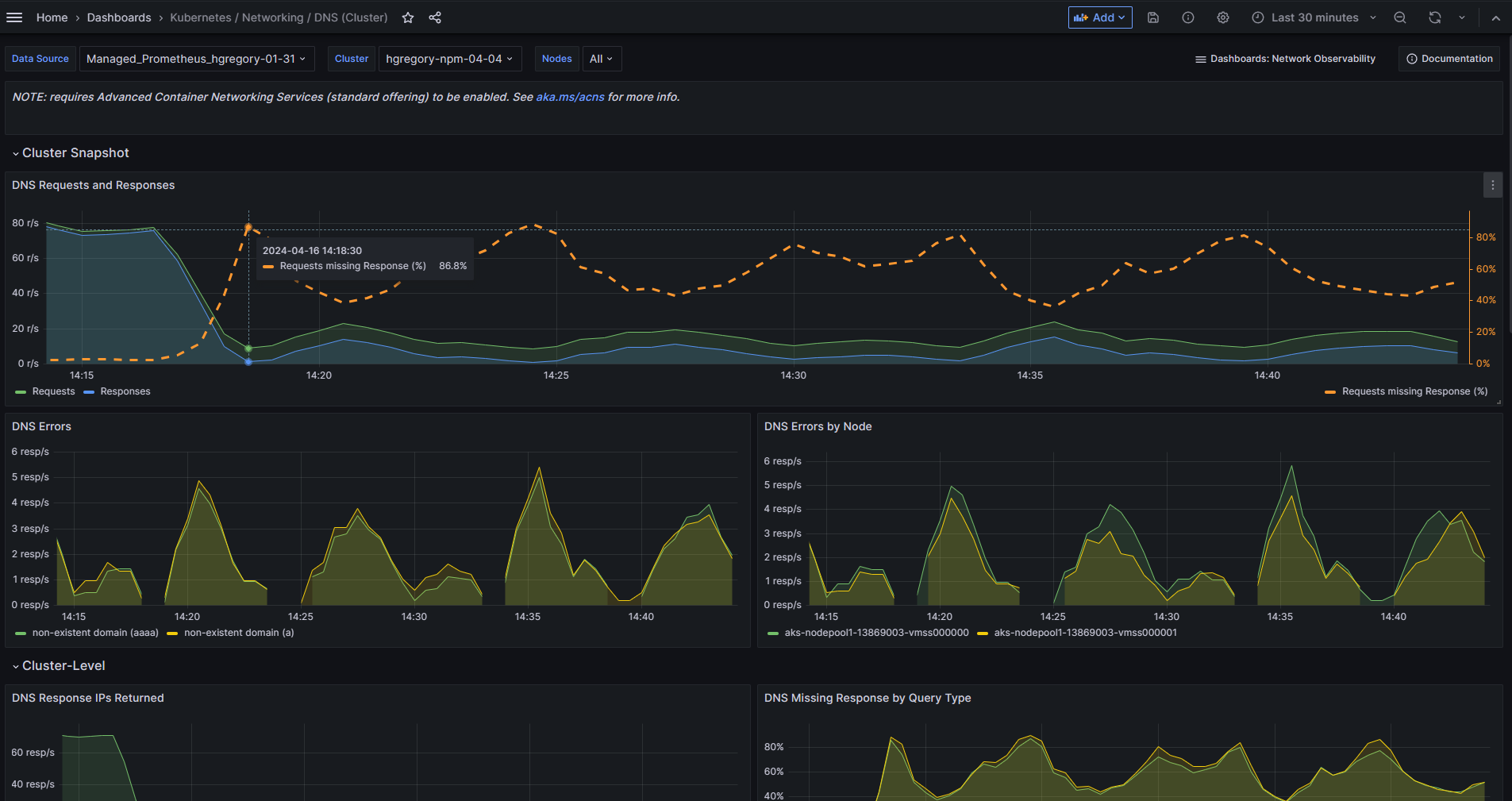Star this dashboard as favorite

tap(408, 17)
